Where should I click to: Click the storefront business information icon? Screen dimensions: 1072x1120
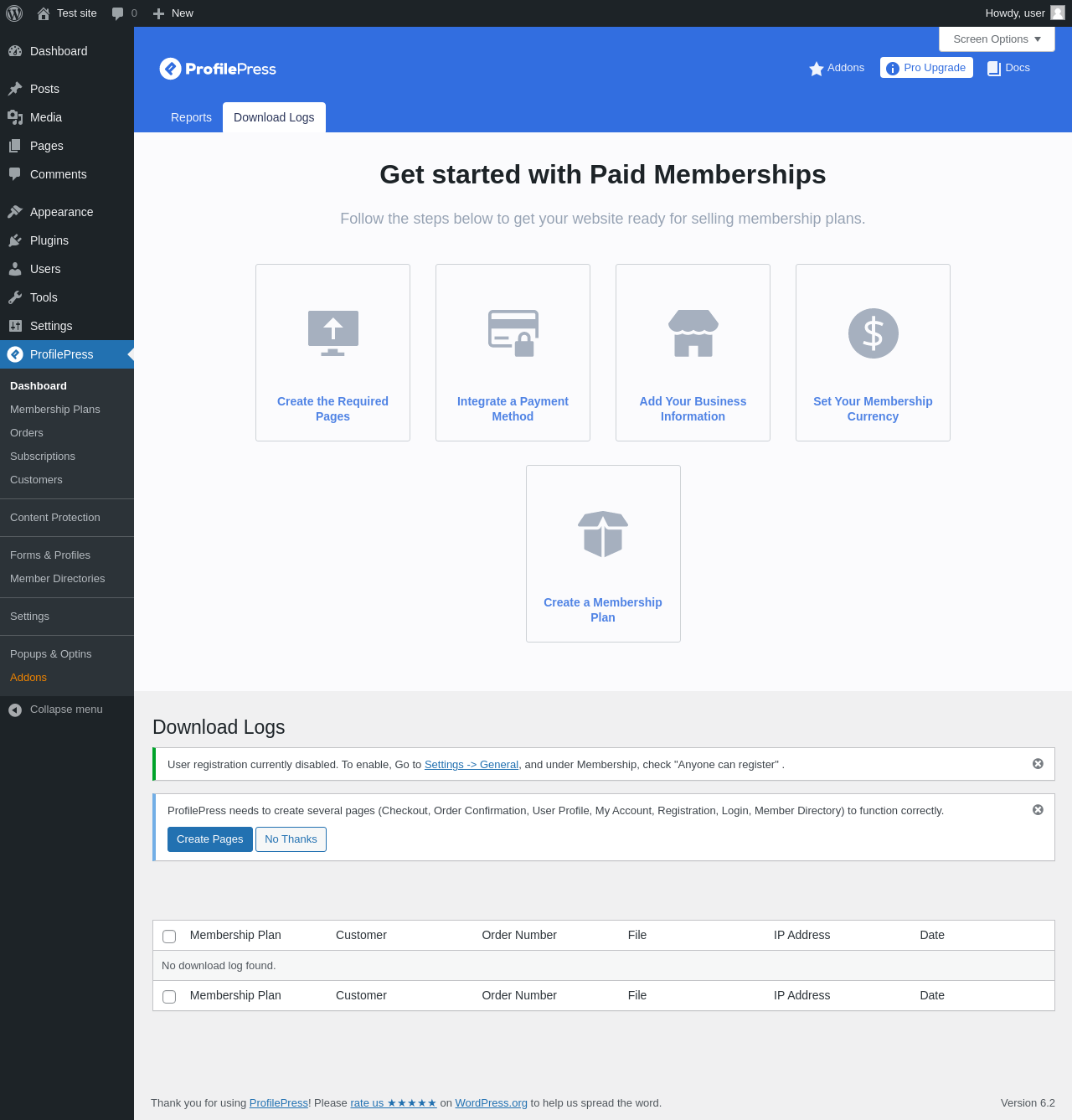(x=693, y=333)
